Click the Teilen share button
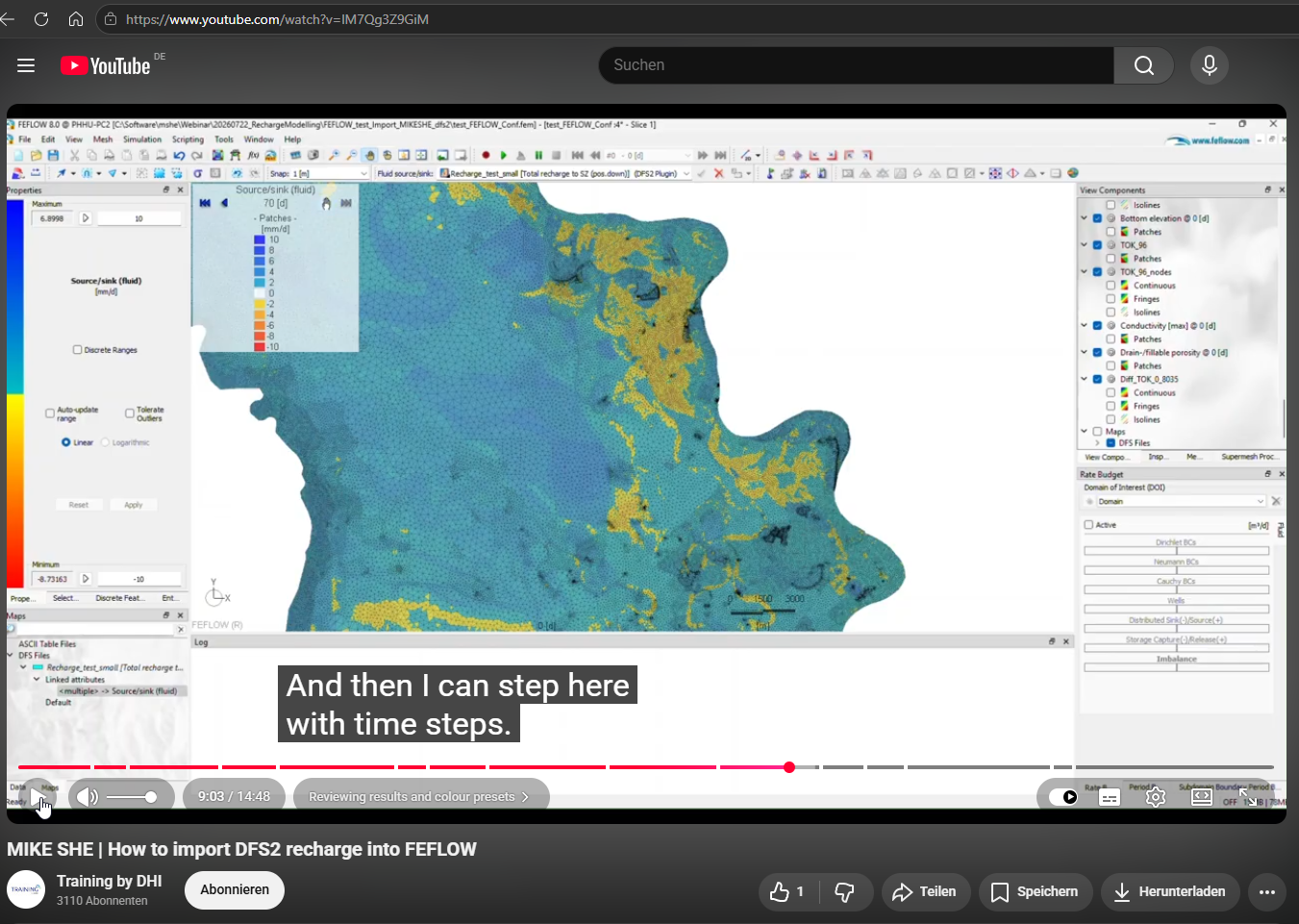Viewport: 1299px width, 924px height. pyautogui.click(x=924, y=892)
